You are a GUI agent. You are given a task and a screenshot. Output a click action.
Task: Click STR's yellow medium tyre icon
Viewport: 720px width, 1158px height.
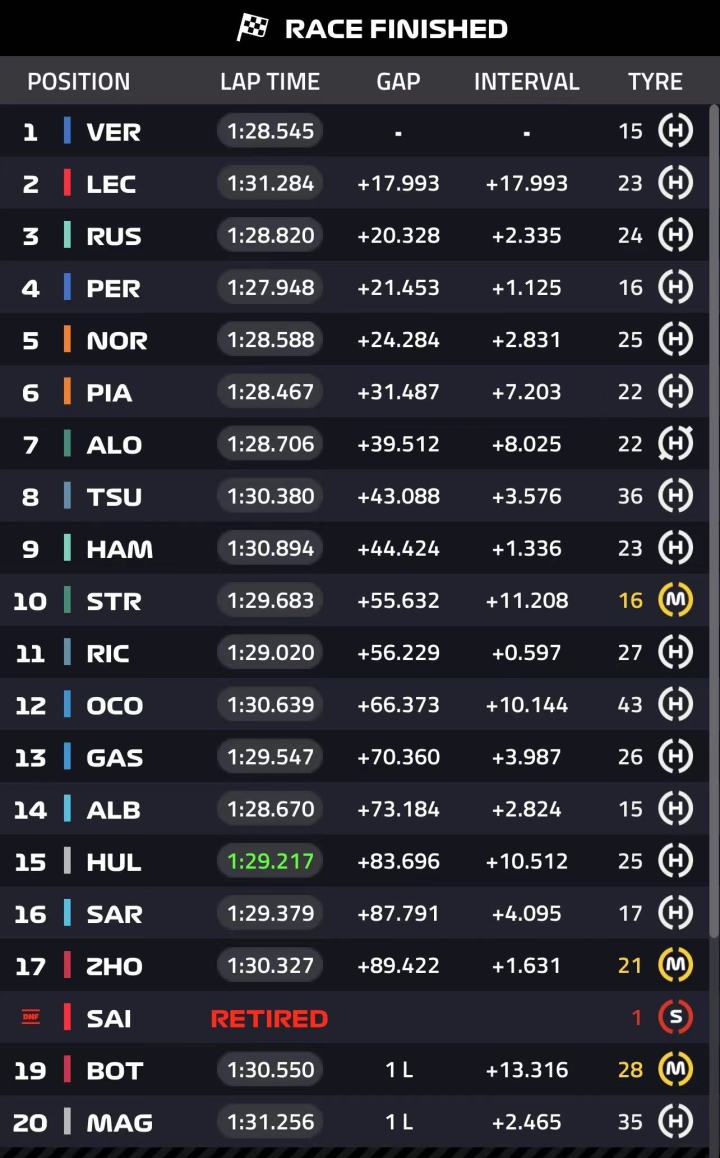point(675,600)
